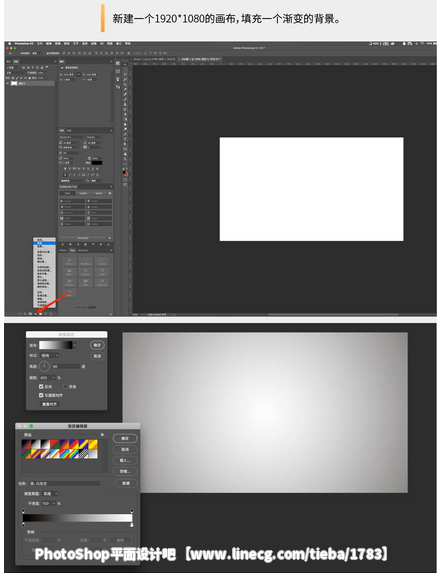
Task: Toggle visibility of the layer in Layers panel
Action: coord(7,83)
